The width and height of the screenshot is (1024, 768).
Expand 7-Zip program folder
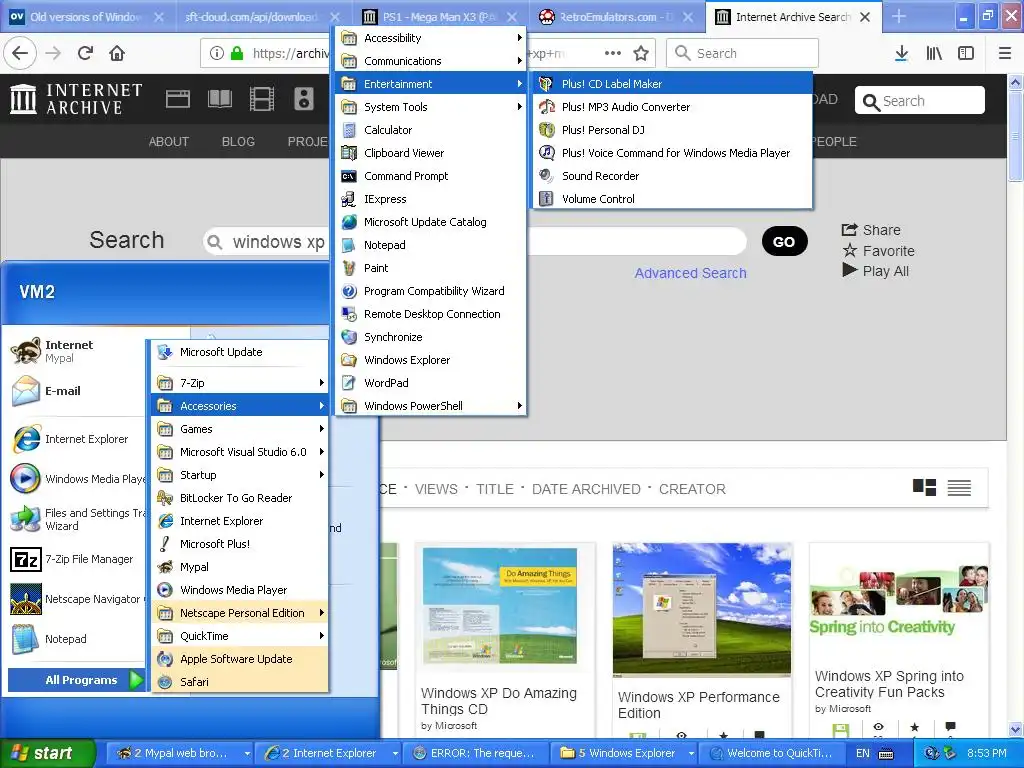(x=240, y=383)
